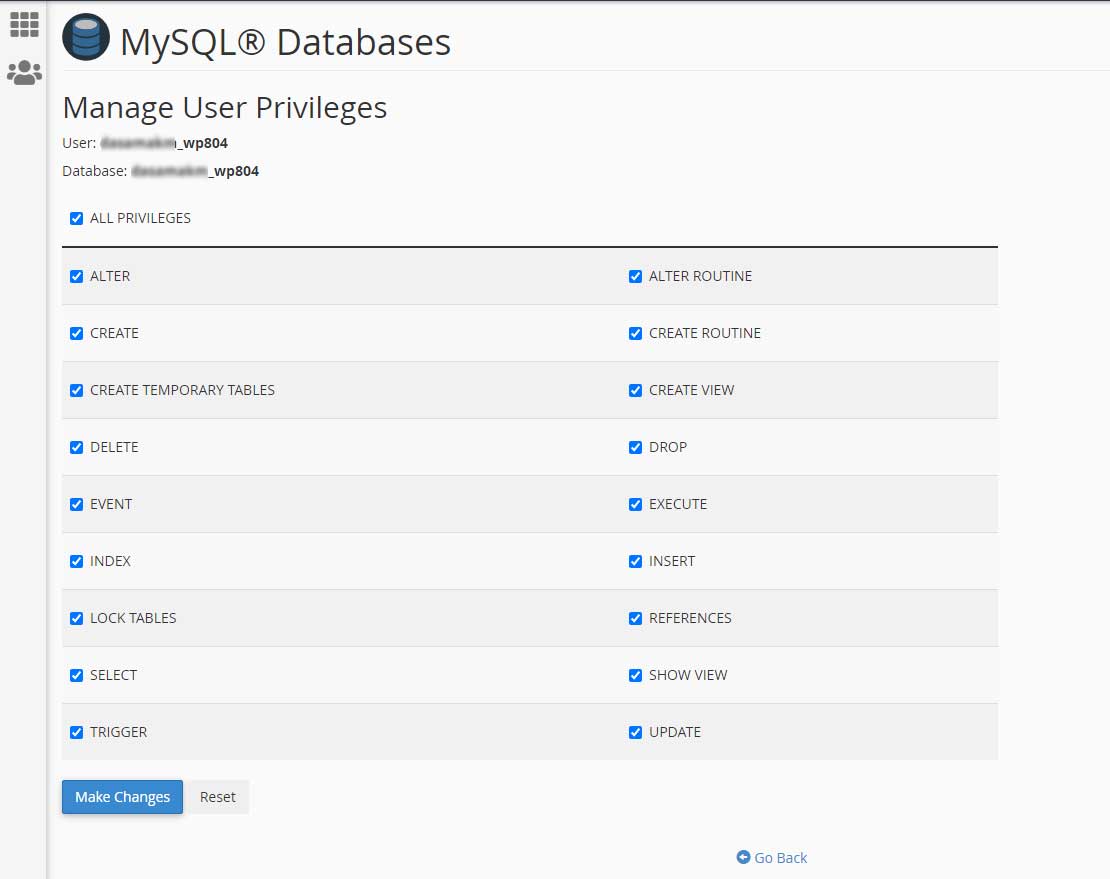Click the Make Changes button
This screenshot has height=879, width=1110.
[x=122, y=797]
